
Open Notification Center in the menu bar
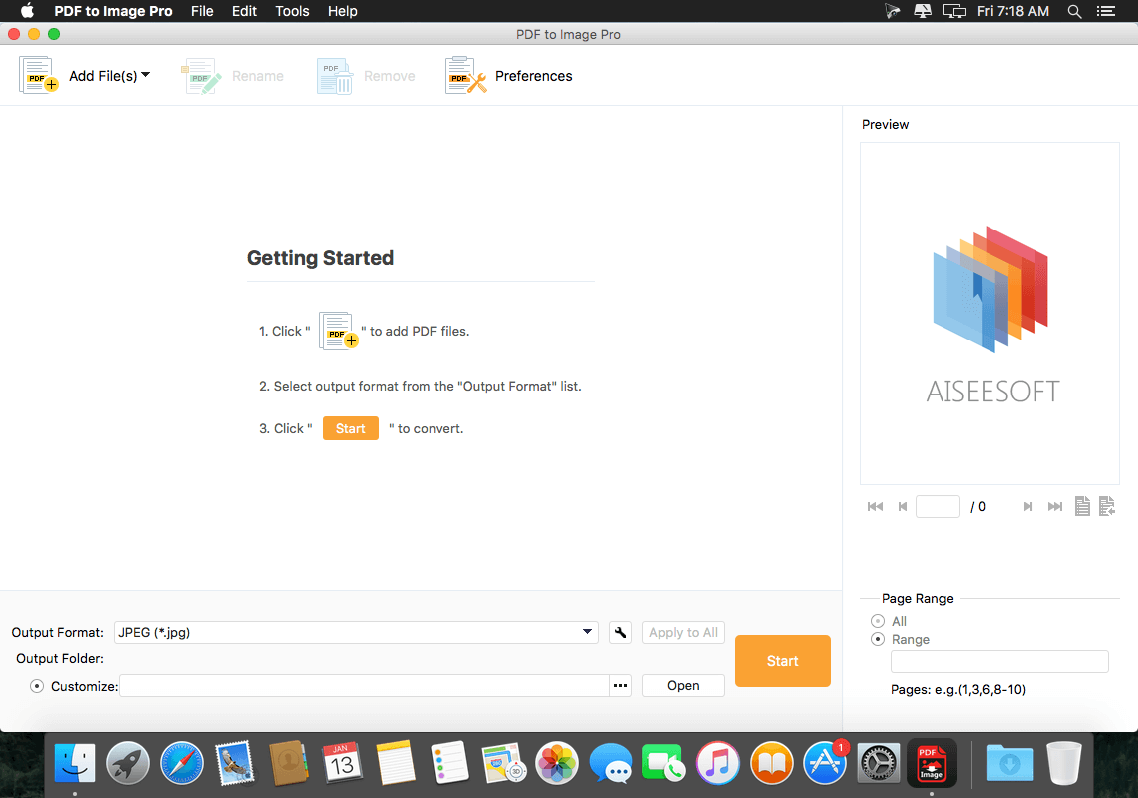pos(1105,11)
